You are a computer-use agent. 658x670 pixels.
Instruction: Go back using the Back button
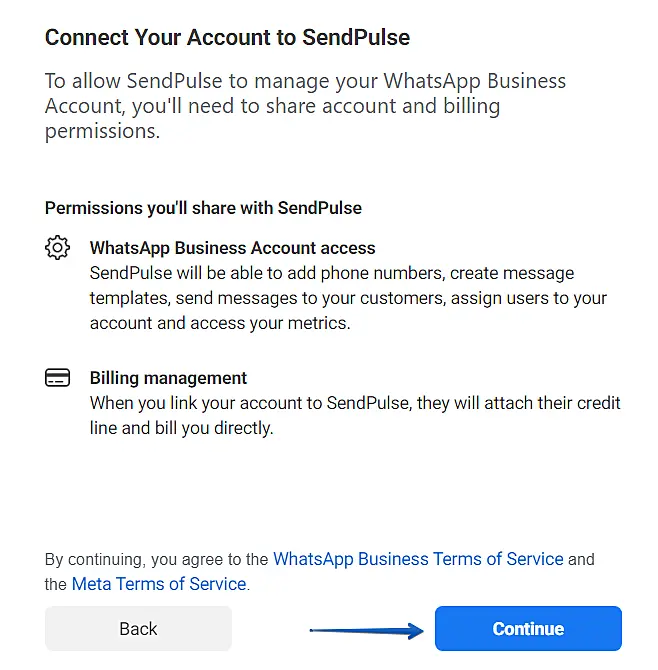[x=138, y=629]
